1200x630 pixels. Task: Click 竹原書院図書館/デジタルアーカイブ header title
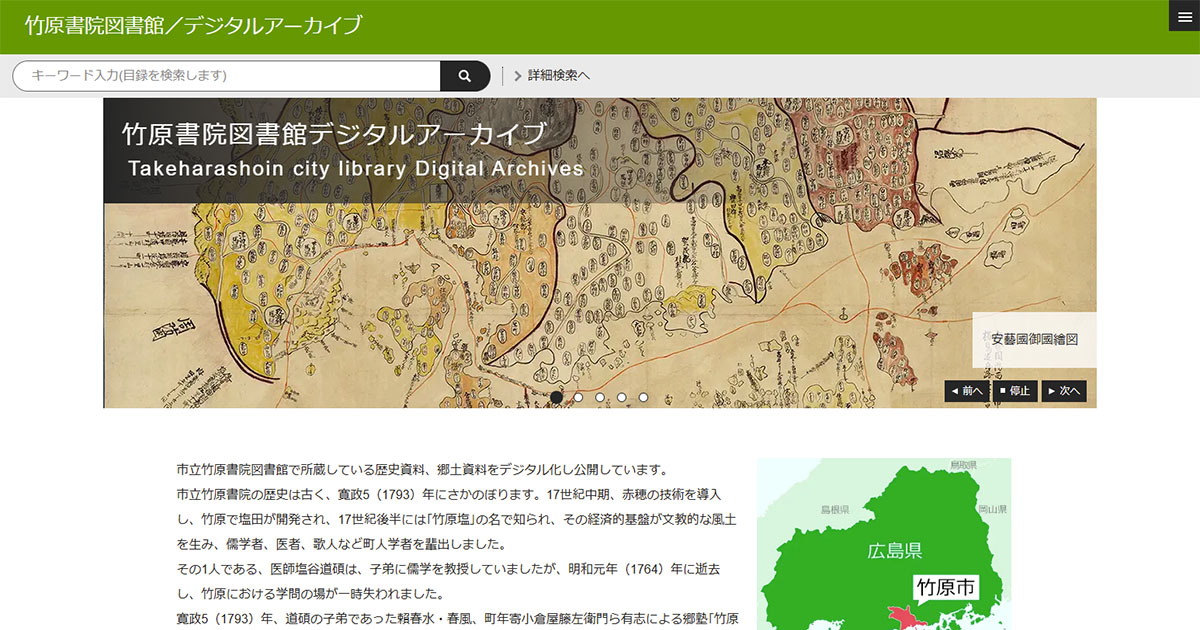pyautogui.click(x=193, y=26)
